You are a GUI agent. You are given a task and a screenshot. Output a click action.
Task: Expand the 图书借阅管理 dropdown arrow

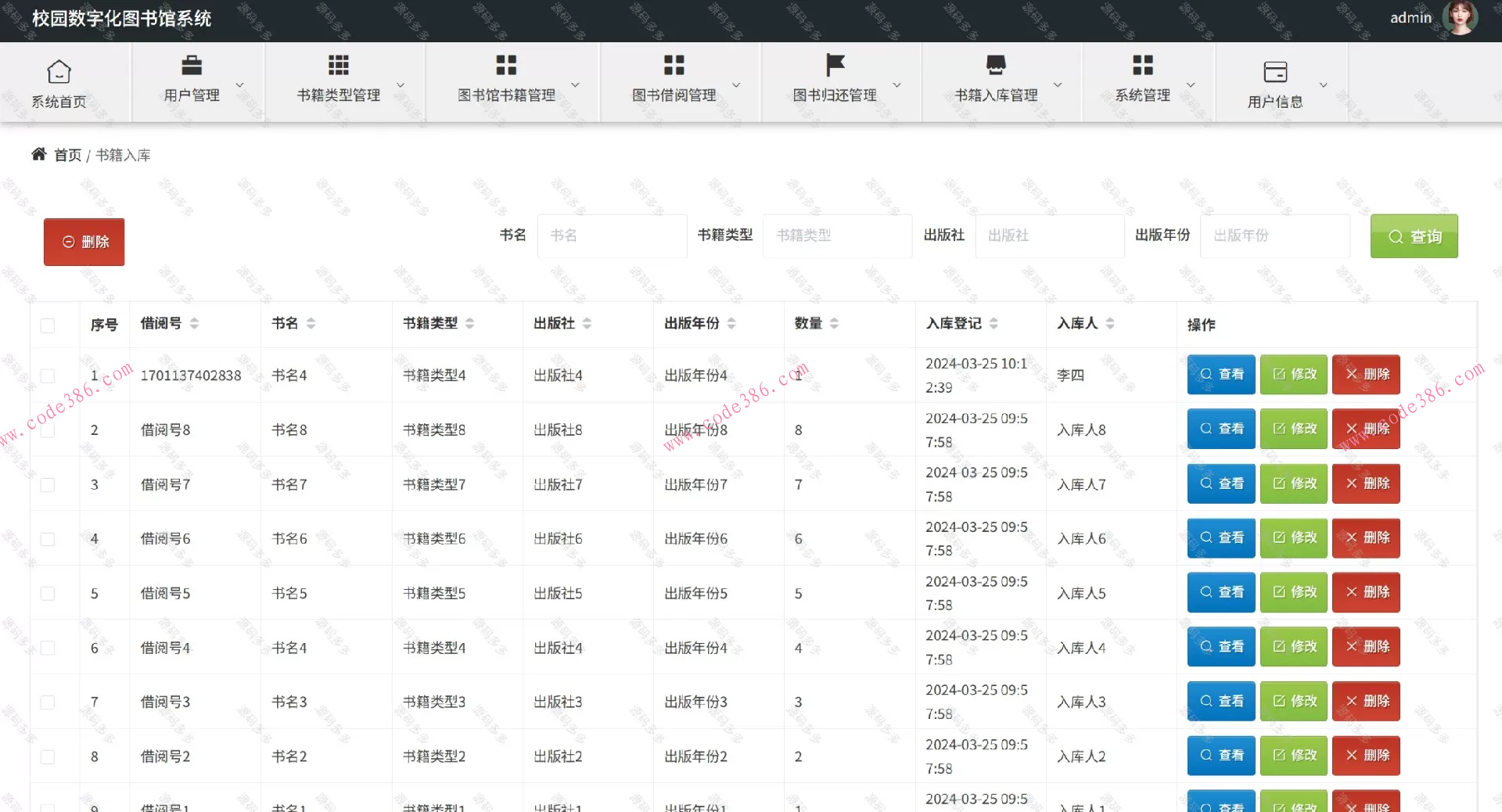736,84
